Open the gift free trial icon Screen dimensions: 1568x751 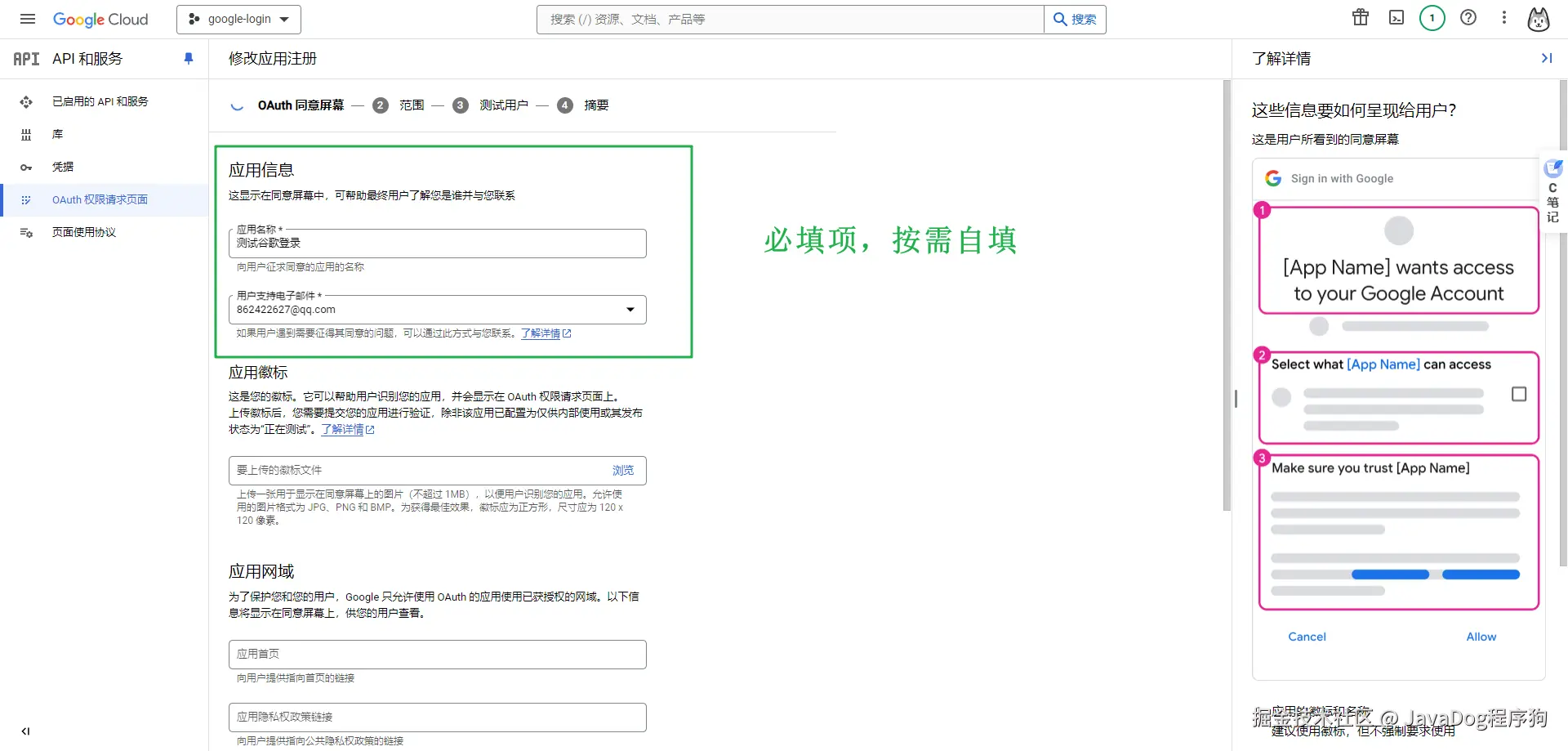pos(1361,17)
